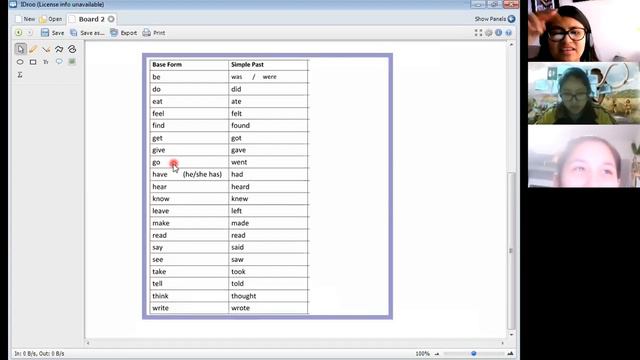This screenshot has height=360, width=640.
Task: Open help via the question mark icon
Action: pos(509,33)
